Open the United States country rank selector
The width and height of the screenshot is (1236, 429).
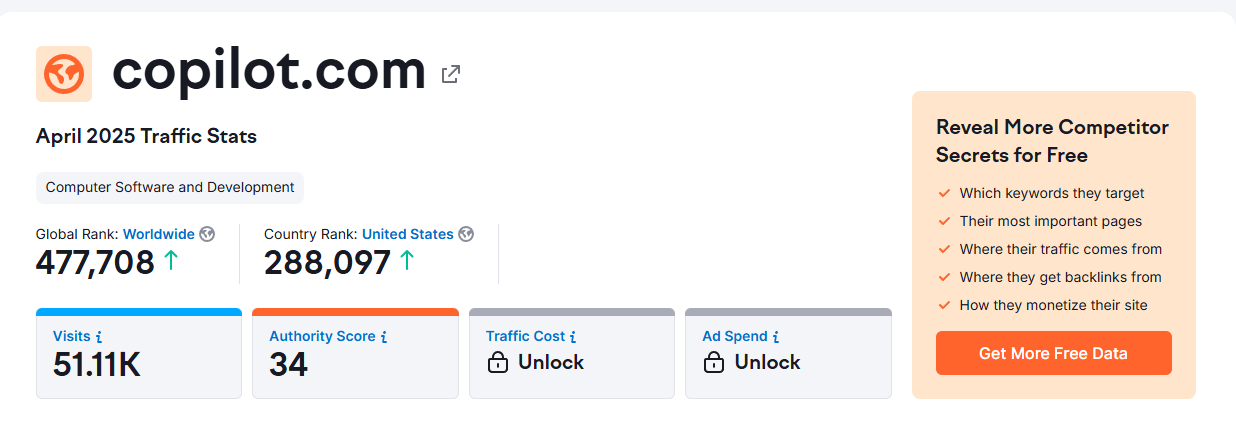(408, 234)
